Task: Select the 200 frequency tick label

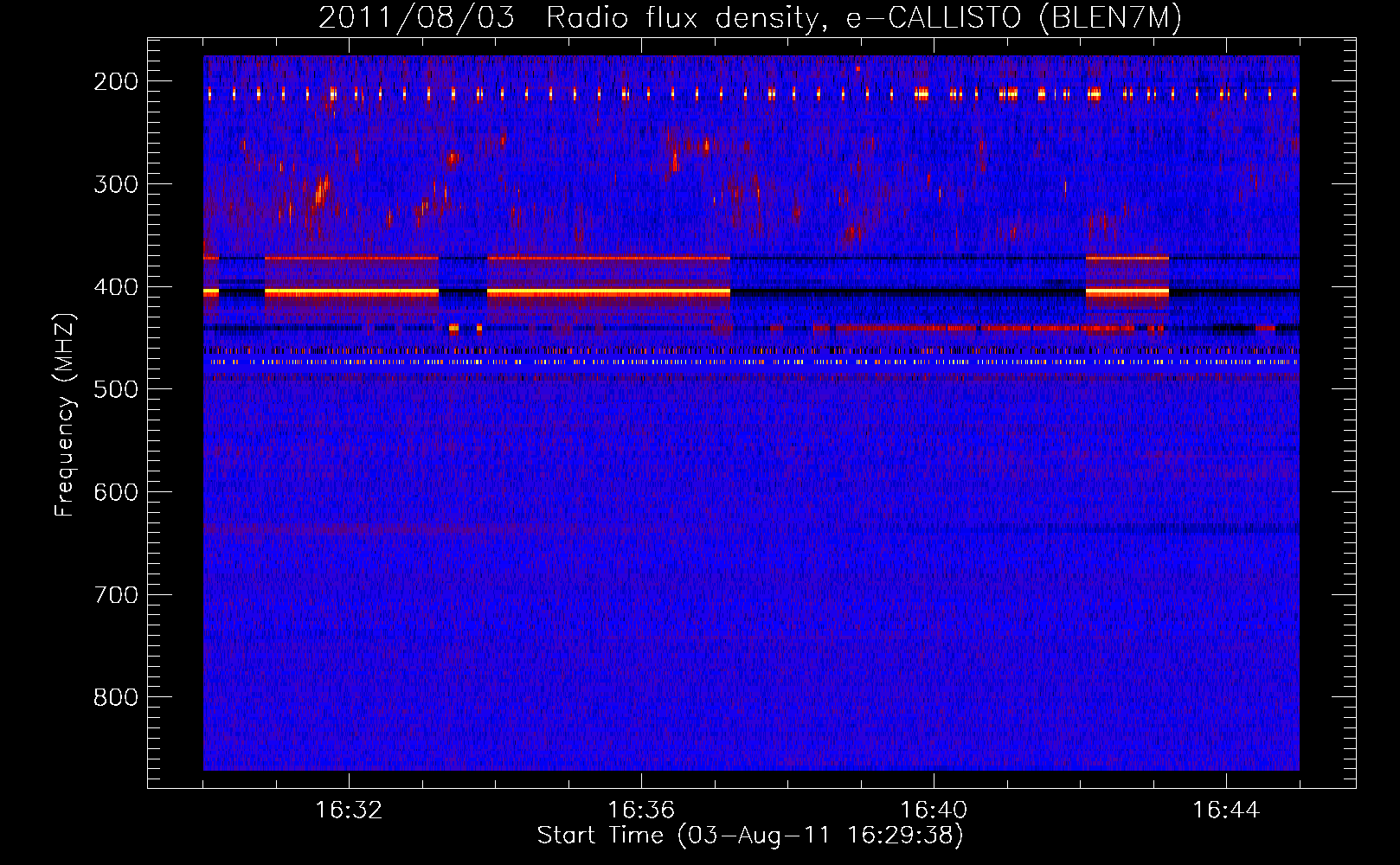Action: pos(116,81)
